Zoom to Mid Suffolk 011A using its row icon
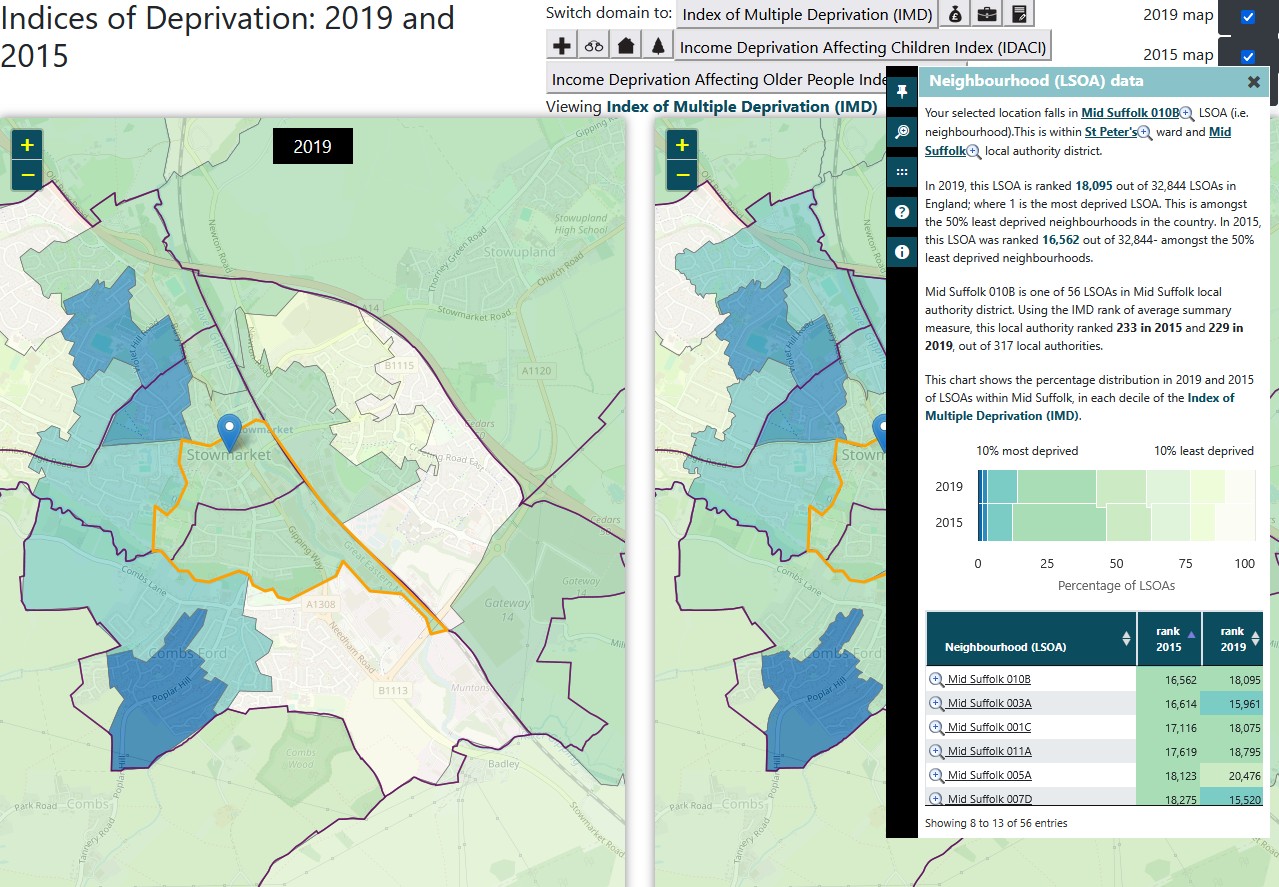Image resolution: width=1279 pixels, height=887 pixels. pos(937,752)
